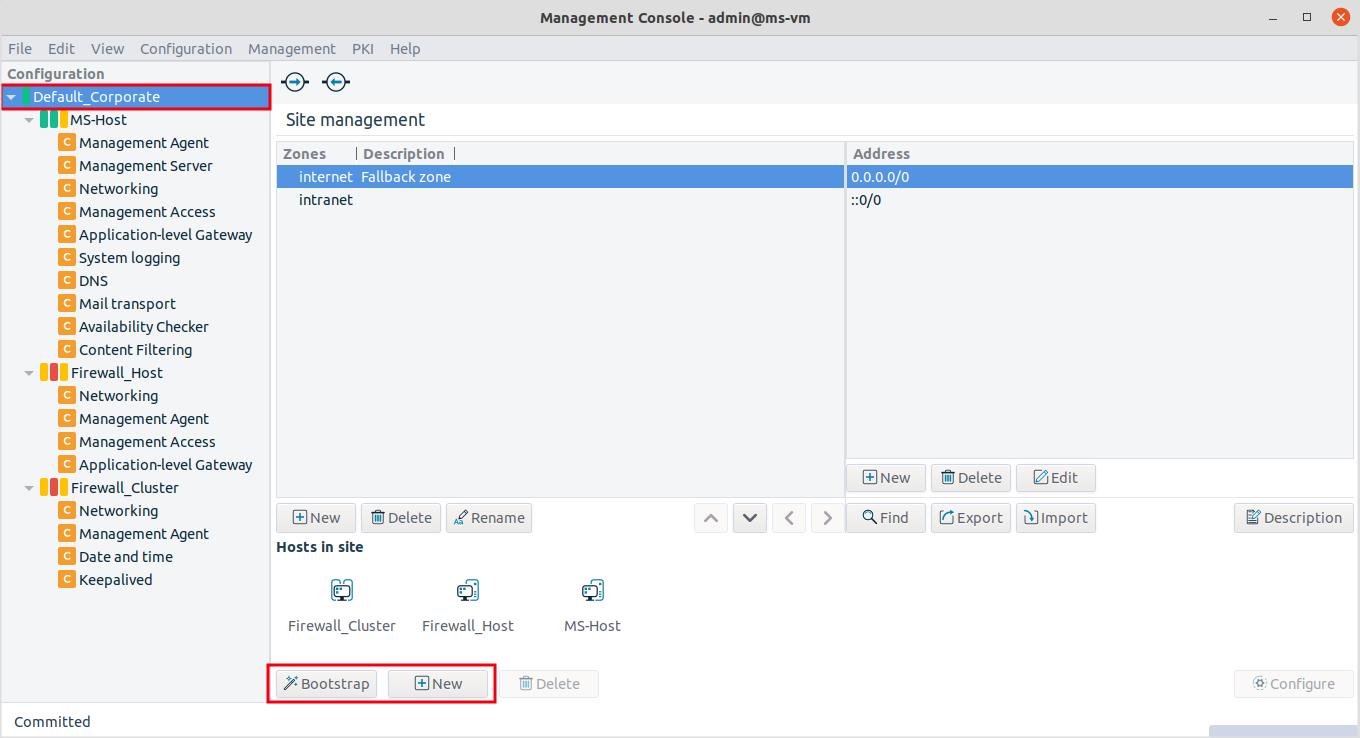The height and width of the screenshot is (738, 1360).
Task: Click the commit arrow icon in the toolbar
Action: point(295,82)
